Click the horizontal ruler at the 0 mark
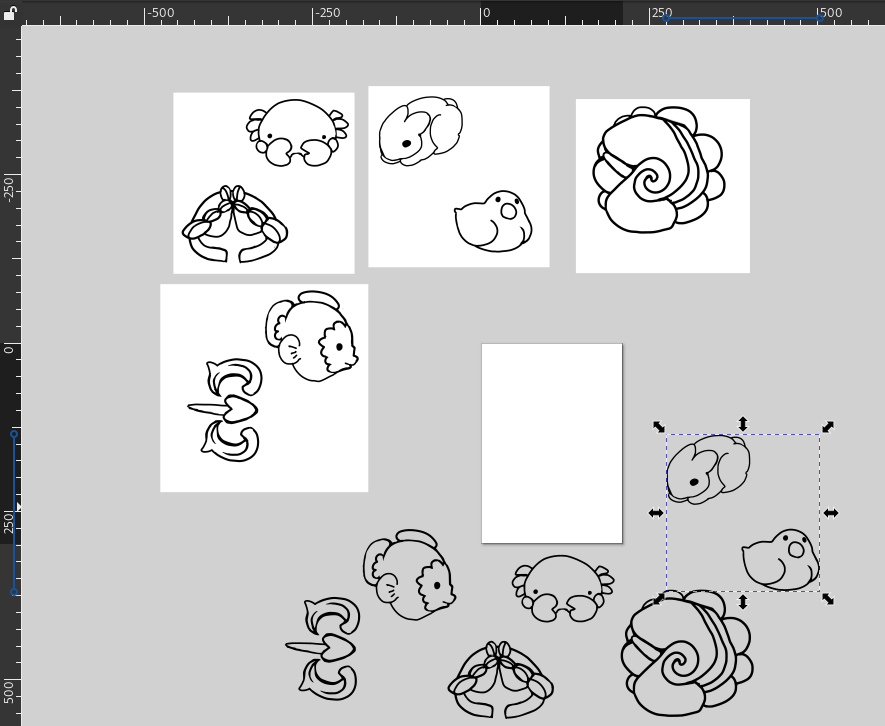Screen dimensions: 885x726 pyautogui.click(x=482, y=13)
